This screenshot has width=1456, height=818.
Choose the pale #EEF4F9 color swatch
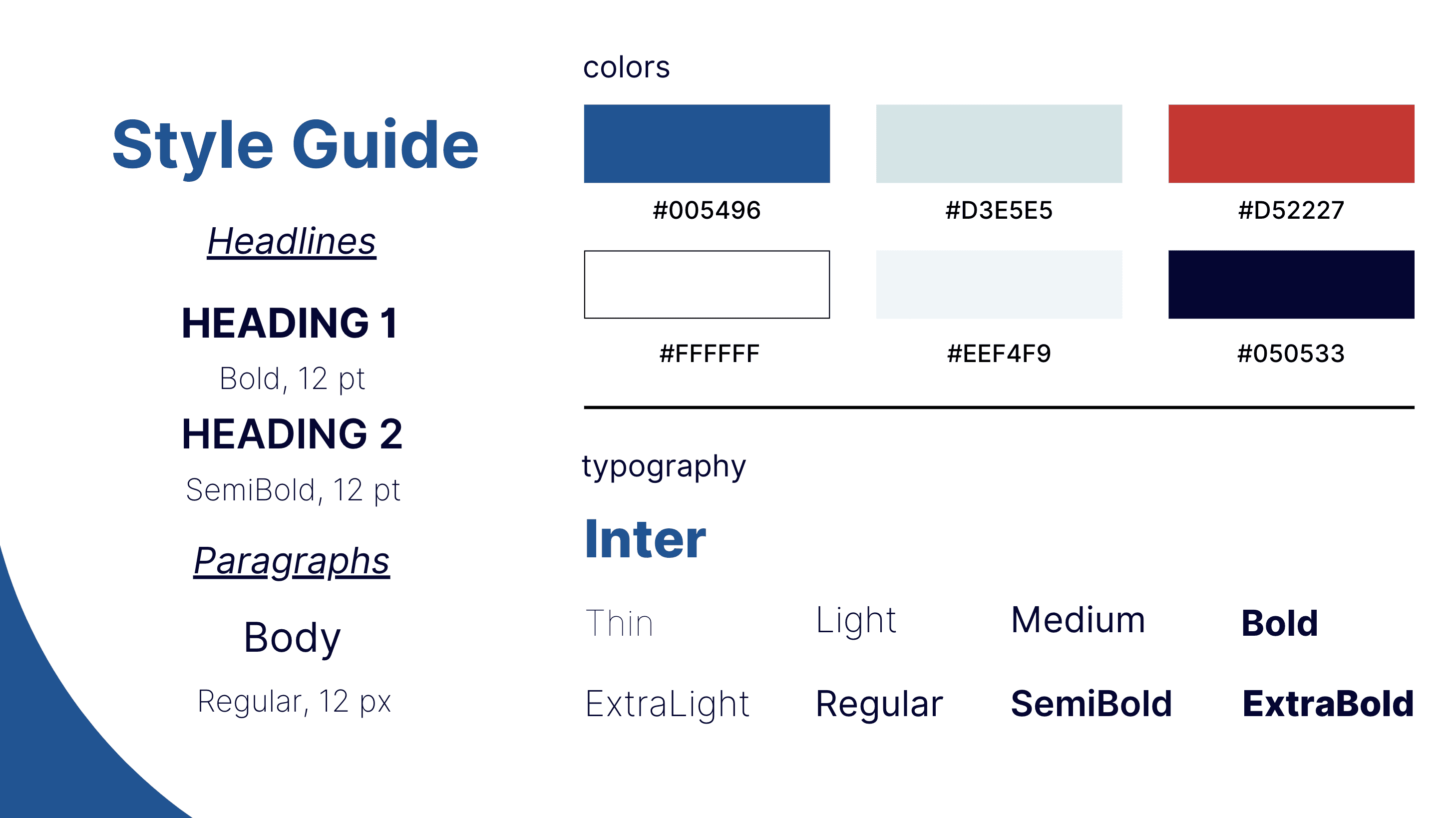pyautogui.click(x=999, y=284)
